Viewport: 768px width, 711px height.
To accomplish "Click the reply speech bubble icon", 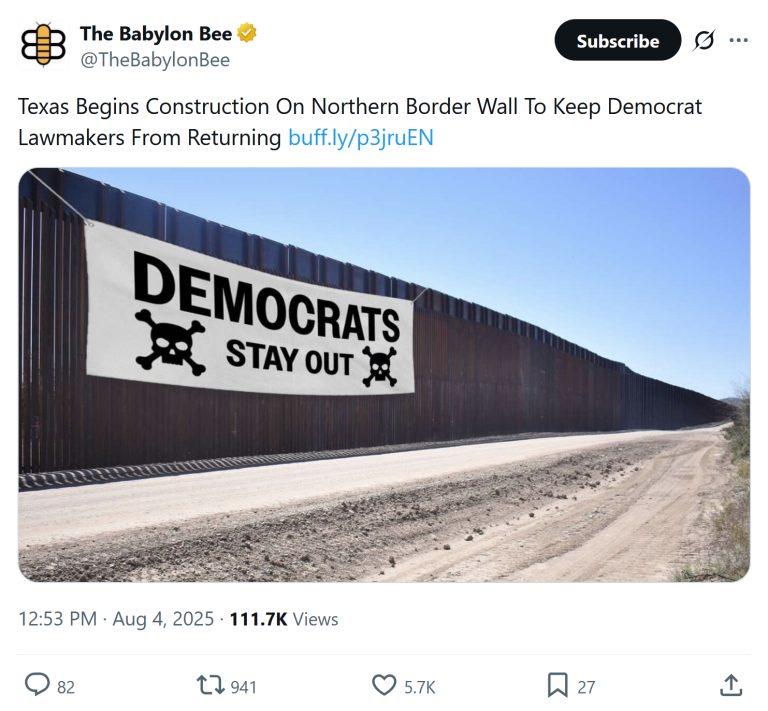I will tap(37, 685).
